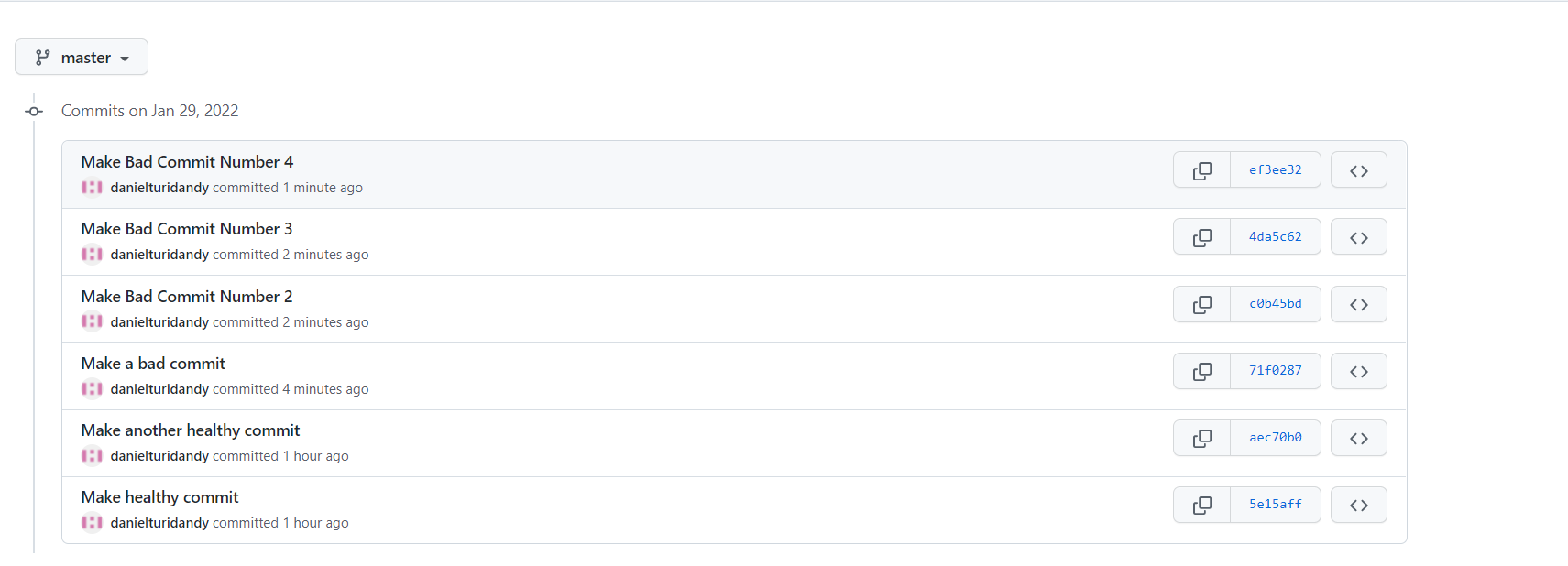Open 'Make healthy commit' title
1568x566 pixels.
(159, 497)
